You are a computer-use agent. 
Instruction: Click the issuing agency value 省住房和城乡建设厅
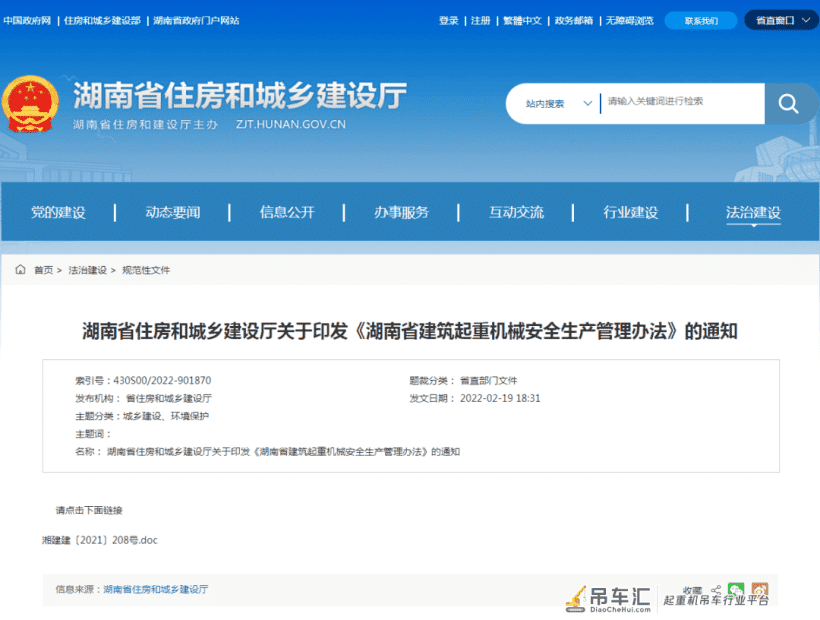(x=168, y=398)
